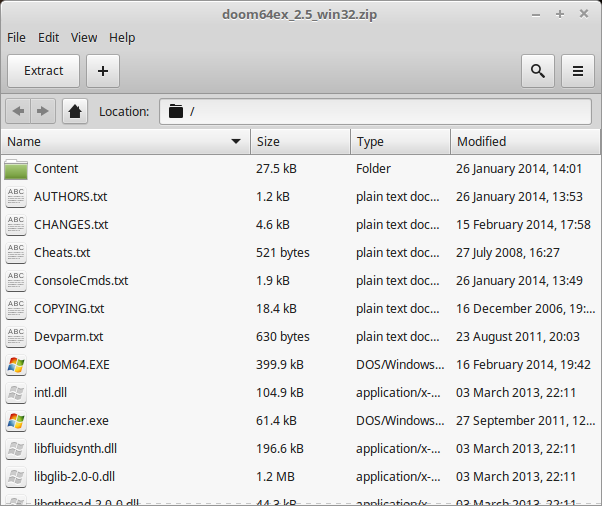Click the 27.5 kB size value
The image size is (602, 506).
point(276,169)
